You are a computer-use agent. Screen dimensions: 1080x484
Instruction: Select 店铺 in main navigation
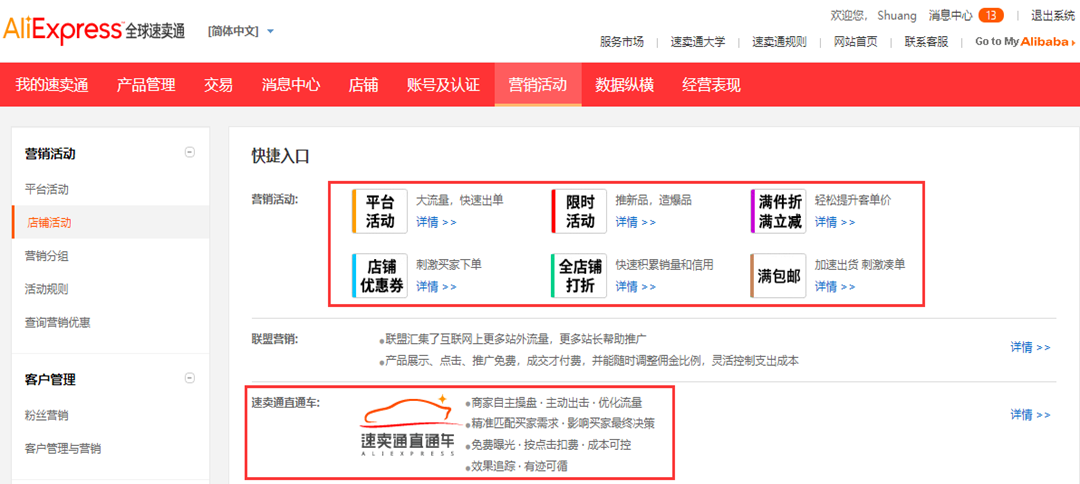tap(363, 85)
